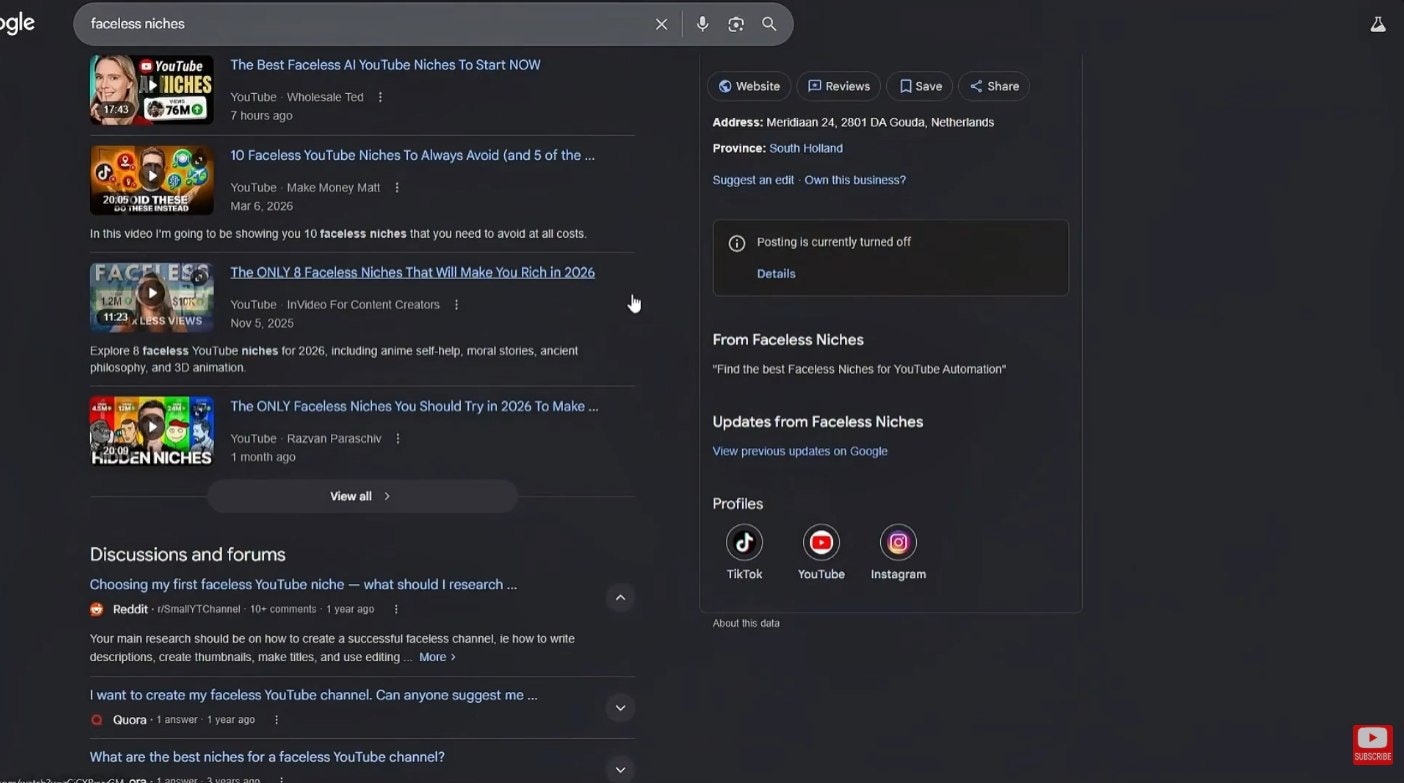
Task: Click the Reviews button in the business panel
Action: [838, 86]
